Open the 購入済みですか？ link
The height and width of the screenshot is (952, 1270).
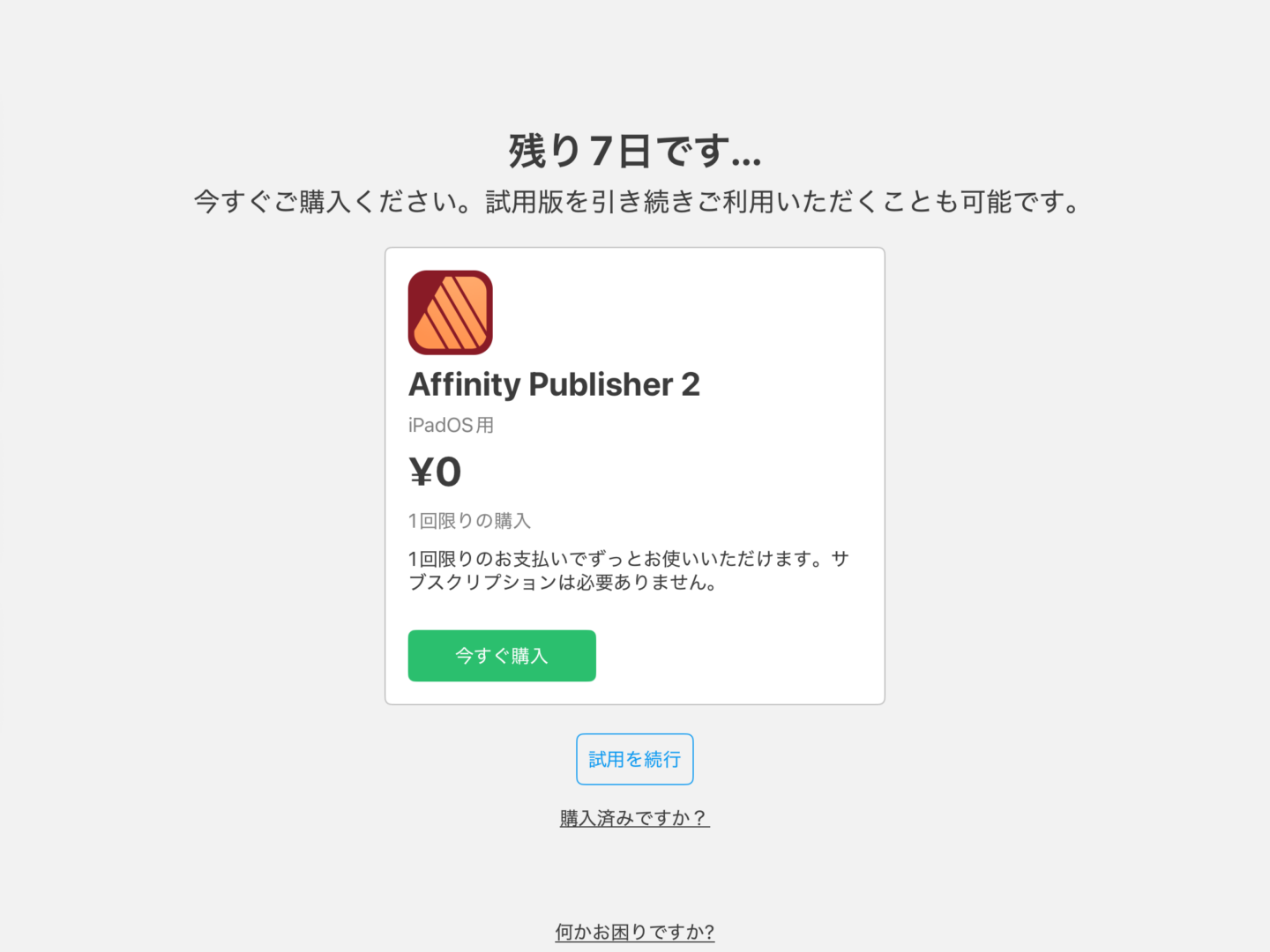635,818
